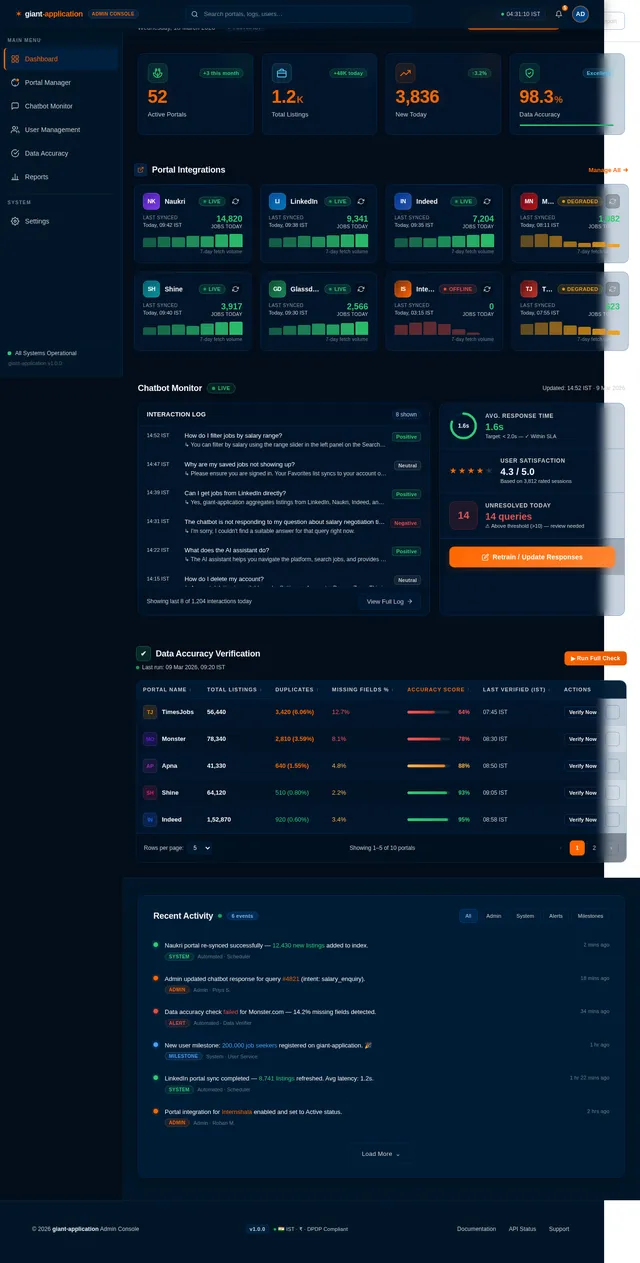Click the Portal Integrations heading icon

(x=141, y=170)
